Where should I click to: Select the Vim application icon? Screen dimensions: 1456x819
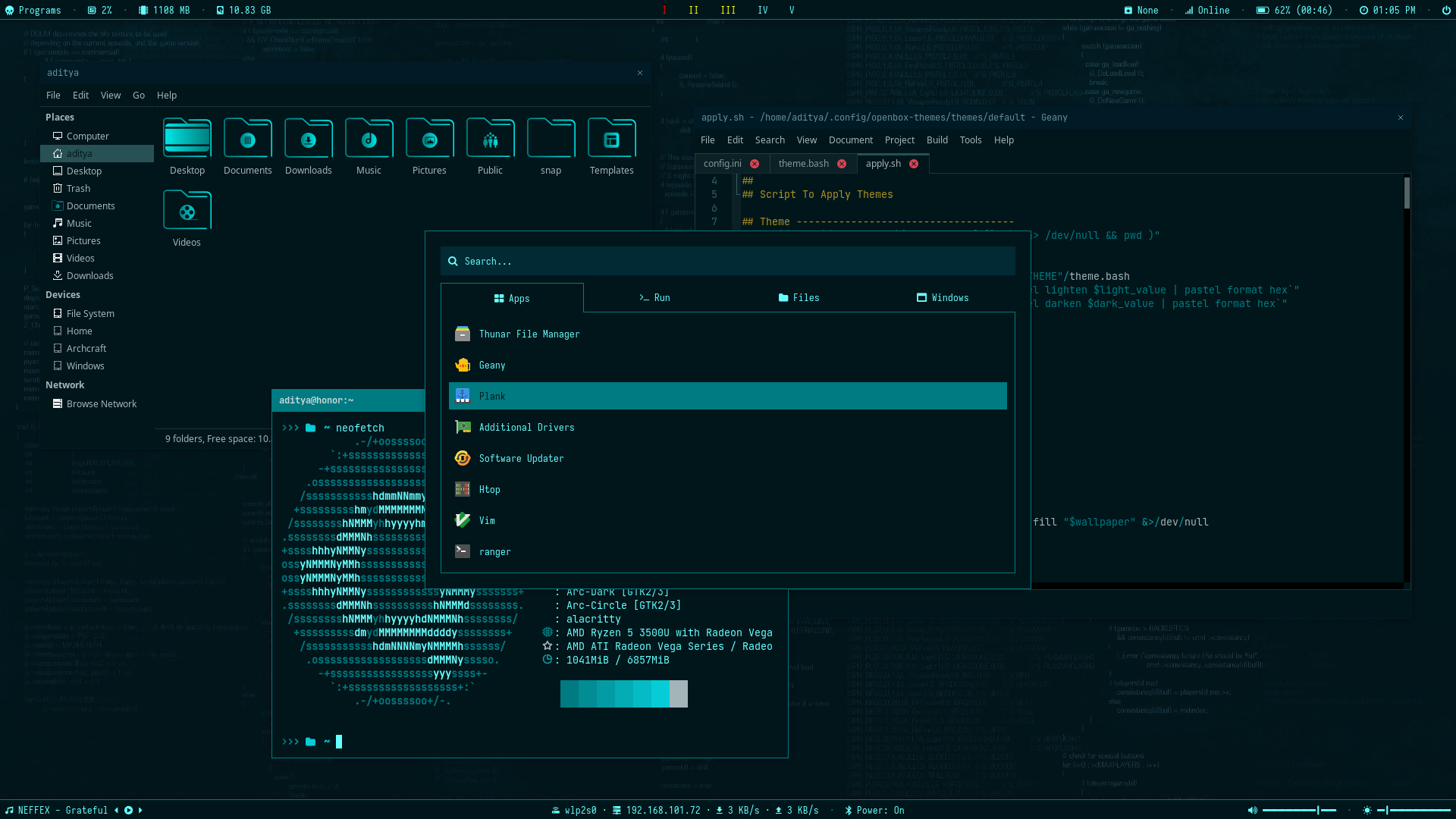(x=463, y=520)
